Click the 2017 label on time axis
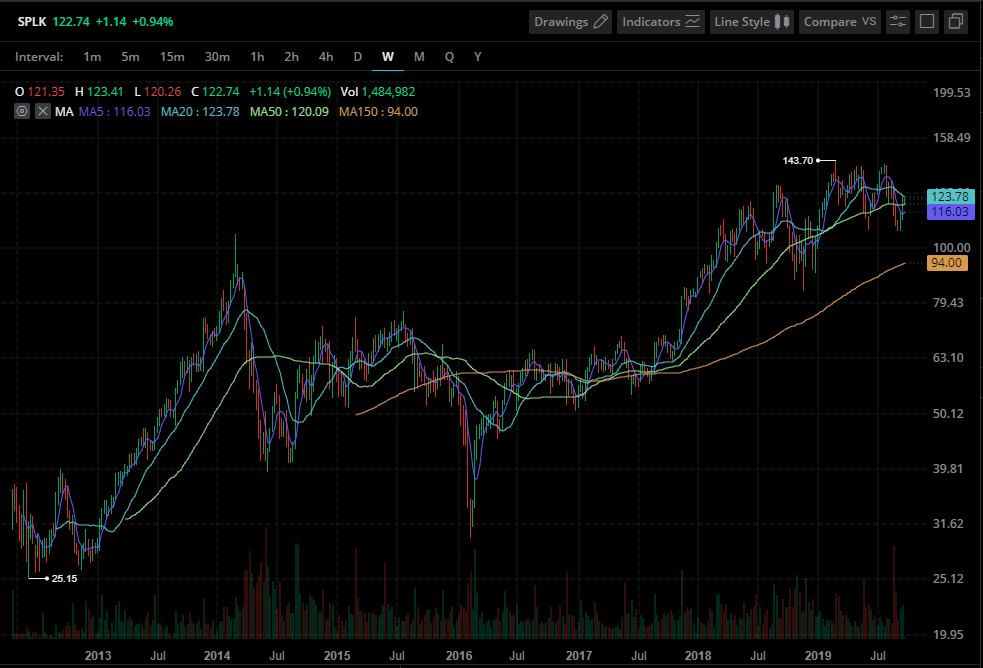The height and width of the screenshot is (668, 983). click(579, 655)
